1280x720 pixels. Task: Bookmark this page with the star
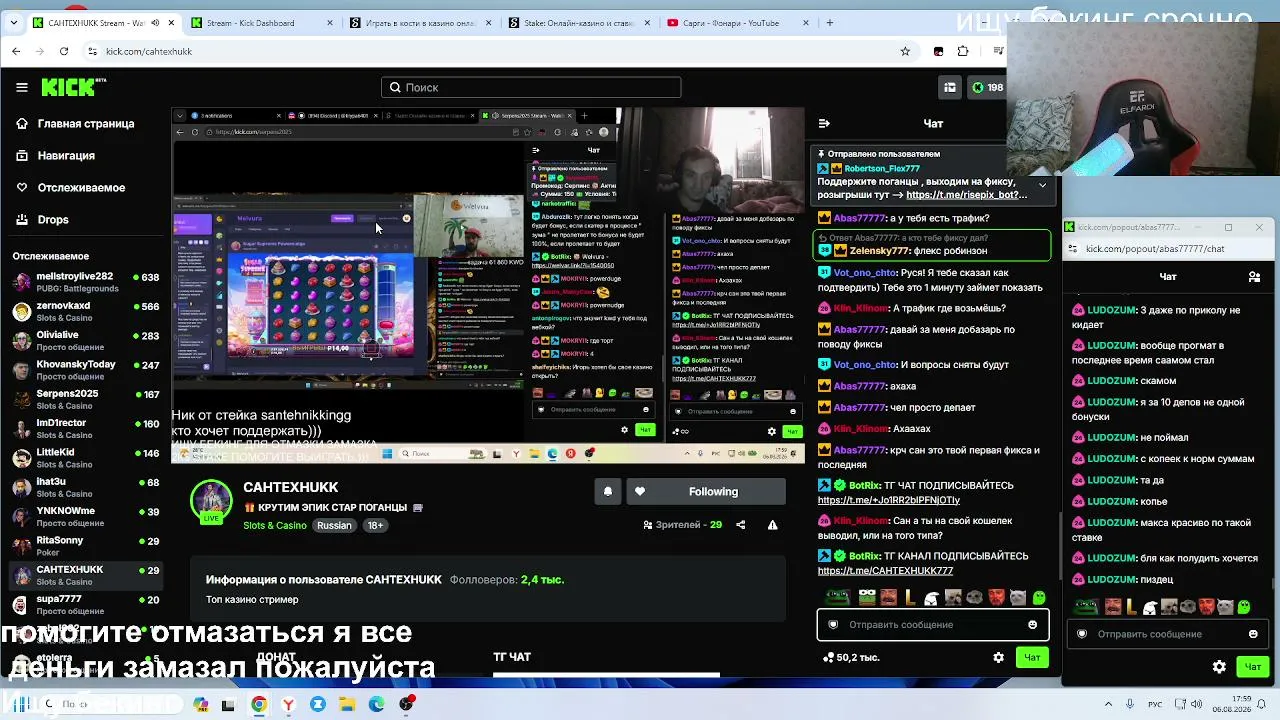pos(905,51)
